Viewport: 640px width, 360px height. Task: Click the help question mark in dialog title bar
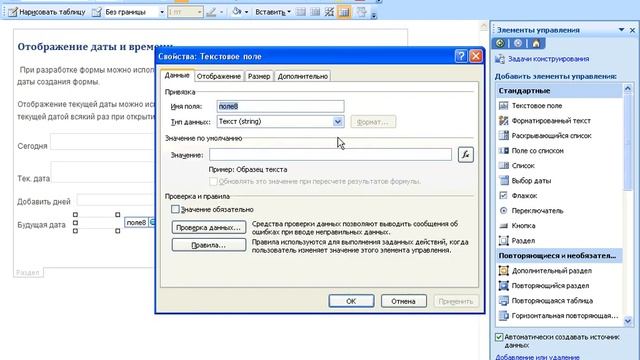point(461,56)
